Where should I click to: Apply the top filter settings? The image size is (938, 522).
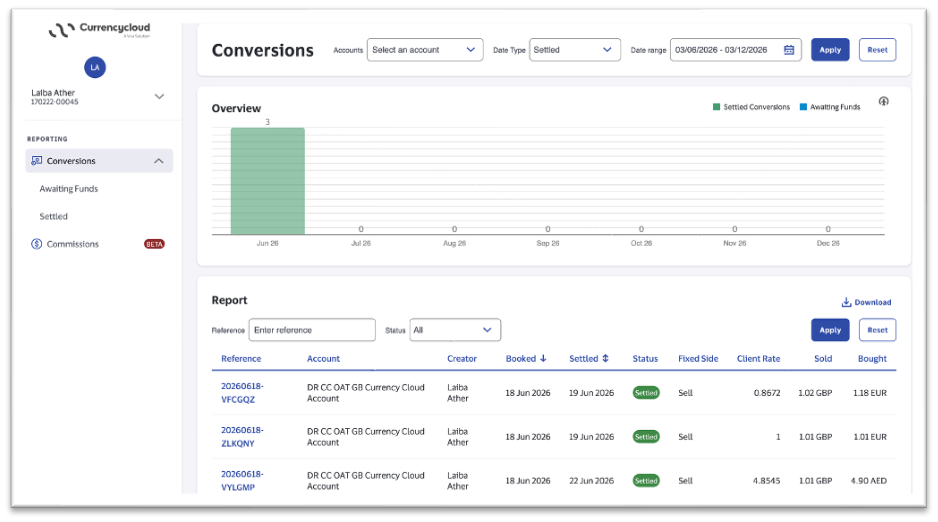830,50
